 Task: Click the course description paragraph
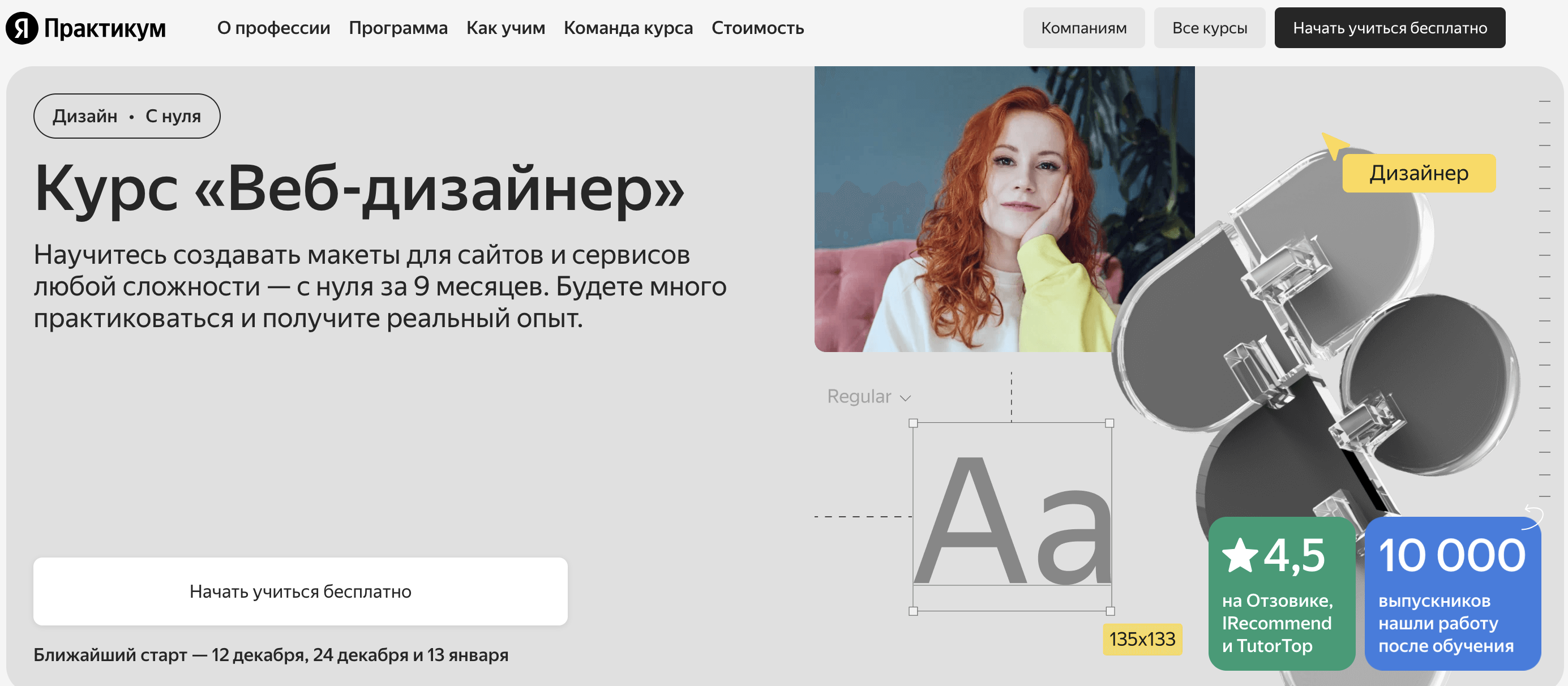[380, 287]
